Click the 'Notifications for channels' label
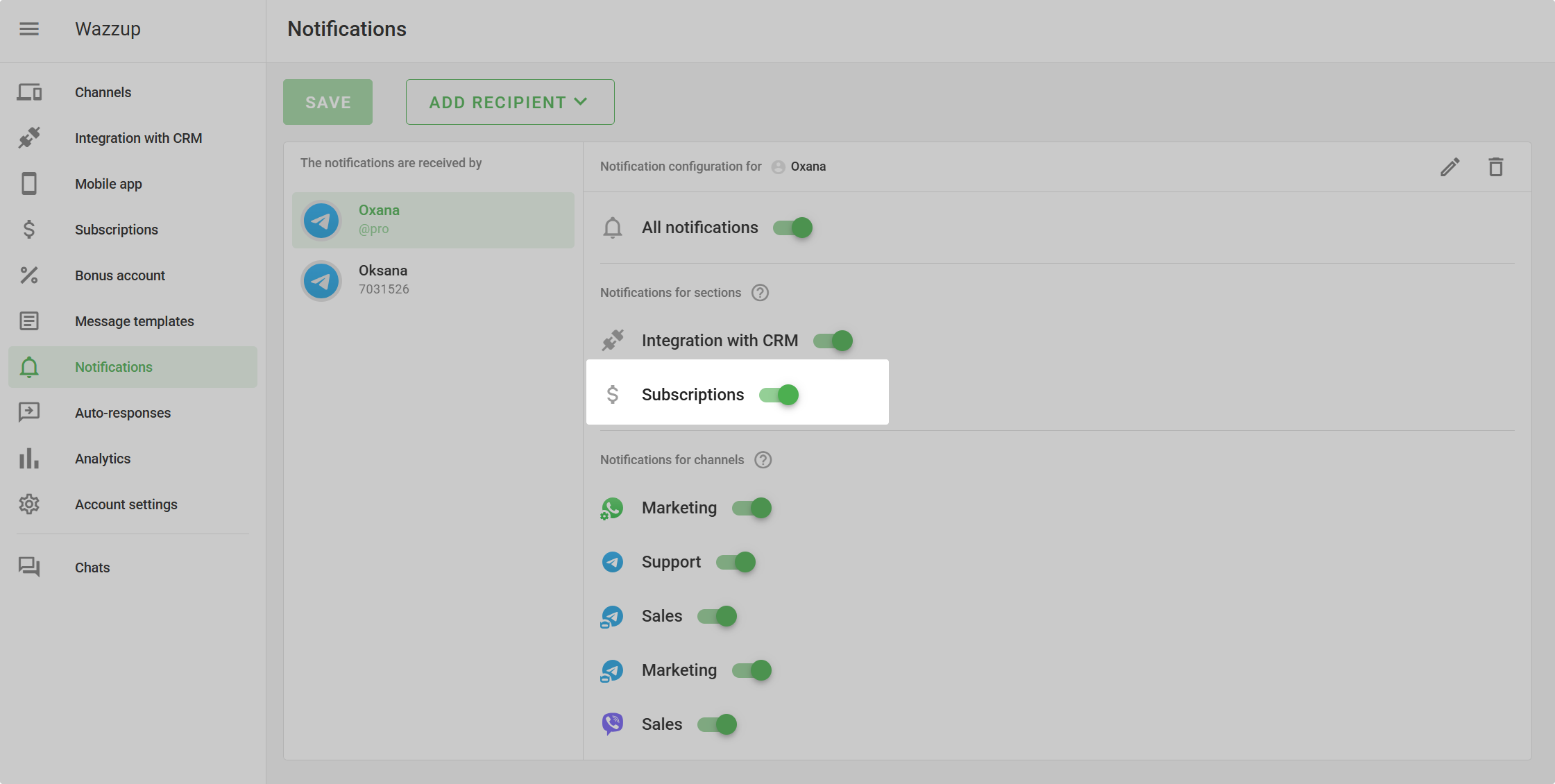Screen dimensions: 1555x784 [x=672, y=460]
